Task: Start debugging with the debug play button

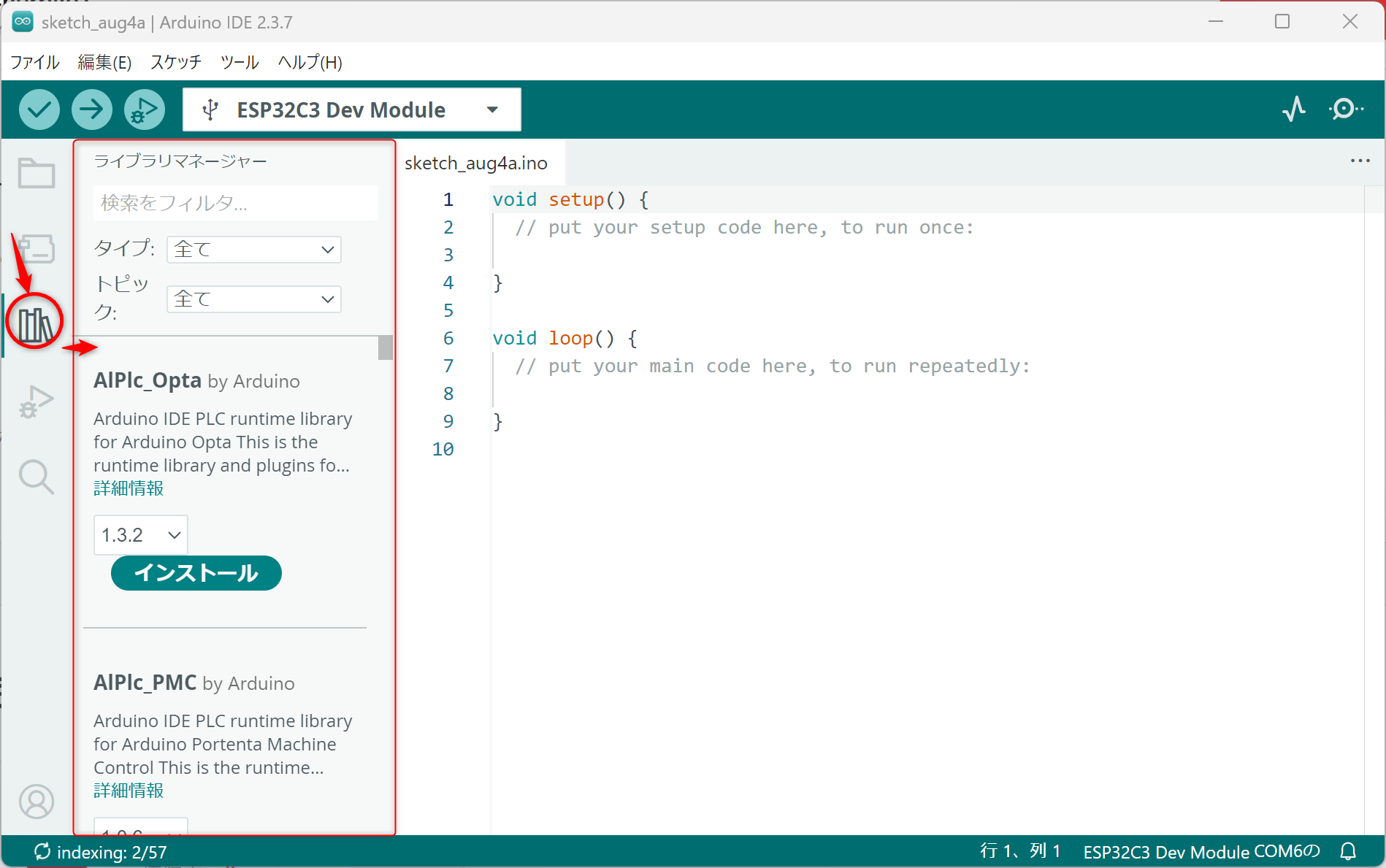Action: coord(145,110)
